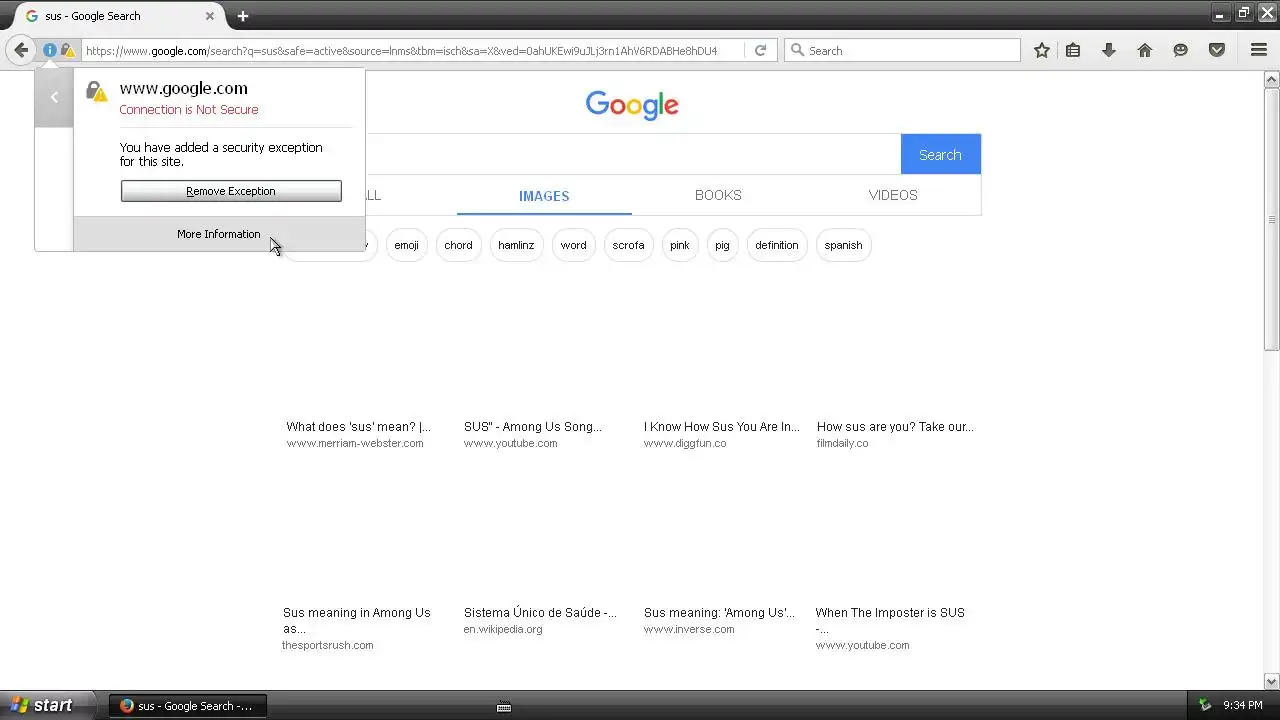Open a new tab with plus button
Image resolution: width=1280 pixels, height=720 pixels.
(242, 16)
